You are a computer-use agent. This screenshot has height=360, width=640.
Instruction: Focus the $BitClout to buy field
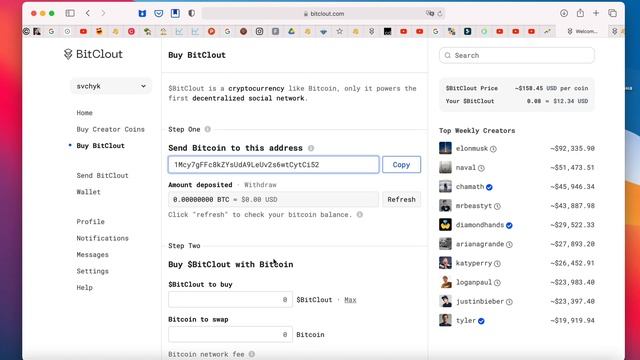(230, 300)
